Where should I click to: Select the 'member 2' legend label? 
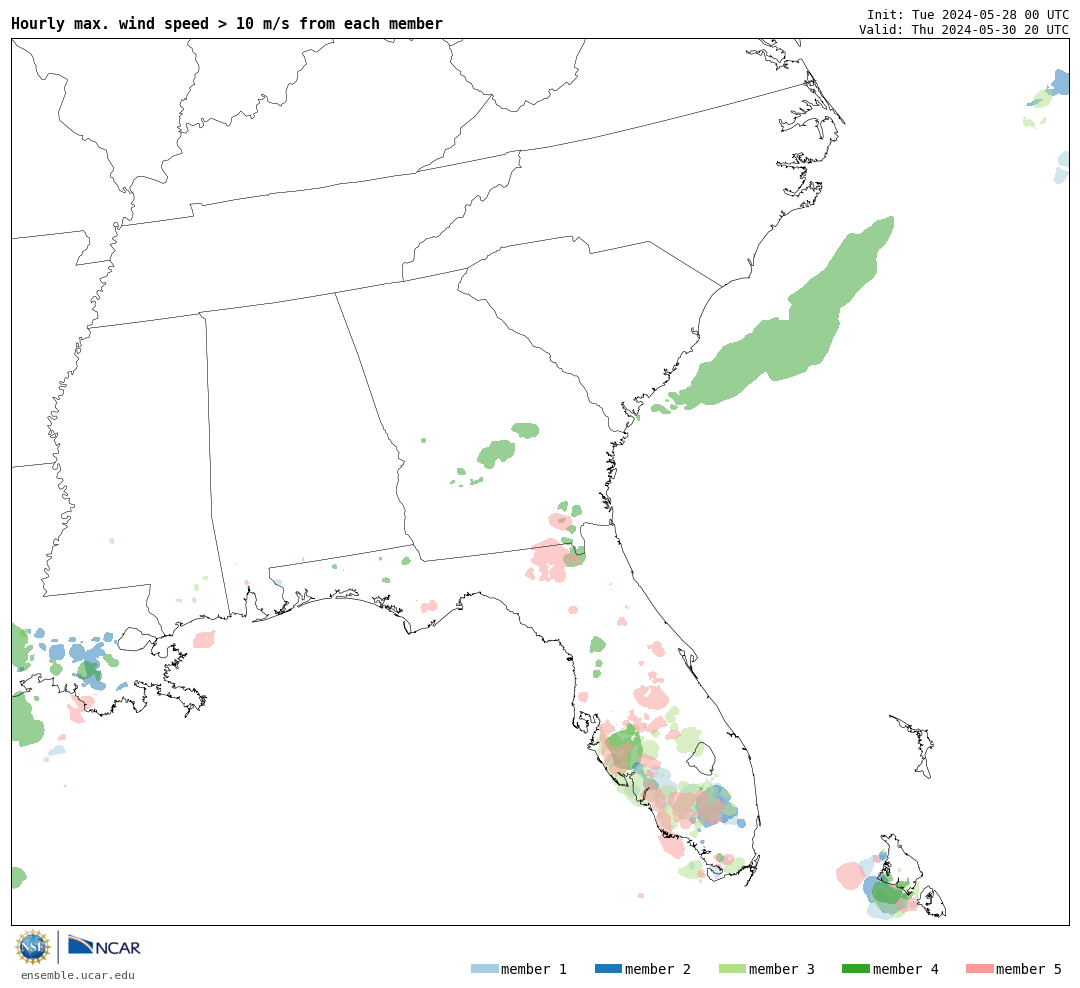click(658, 969)
